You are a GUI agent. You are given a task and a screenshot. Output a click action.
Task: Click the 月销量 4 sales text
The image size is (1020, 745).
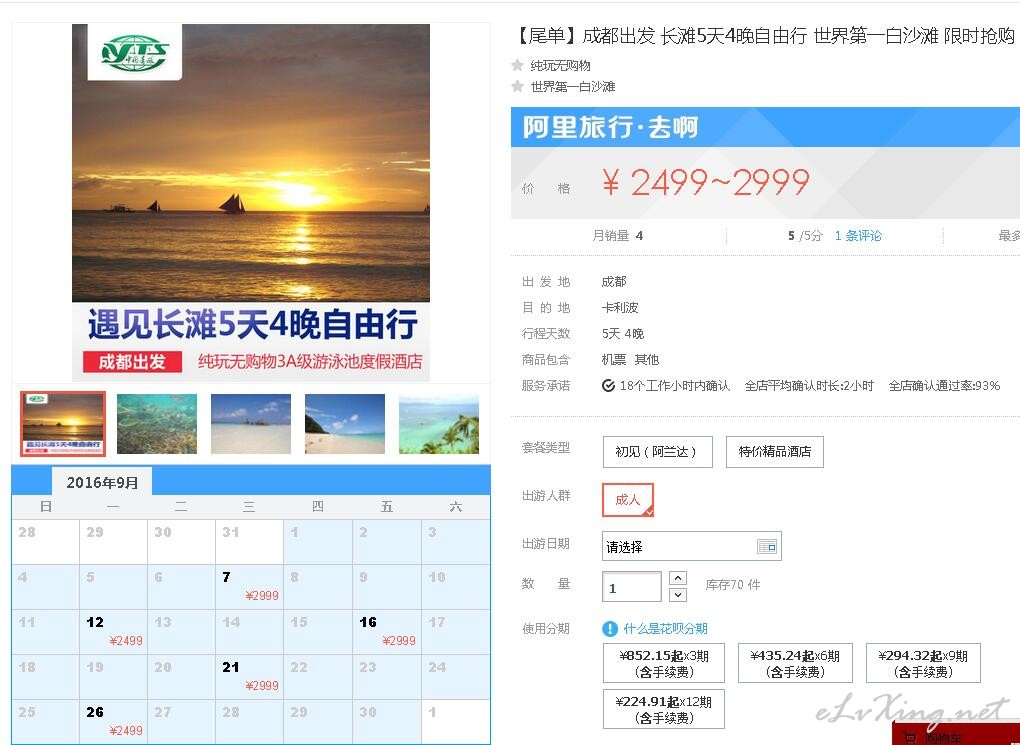pyautogui.click(x=617, y=236)
